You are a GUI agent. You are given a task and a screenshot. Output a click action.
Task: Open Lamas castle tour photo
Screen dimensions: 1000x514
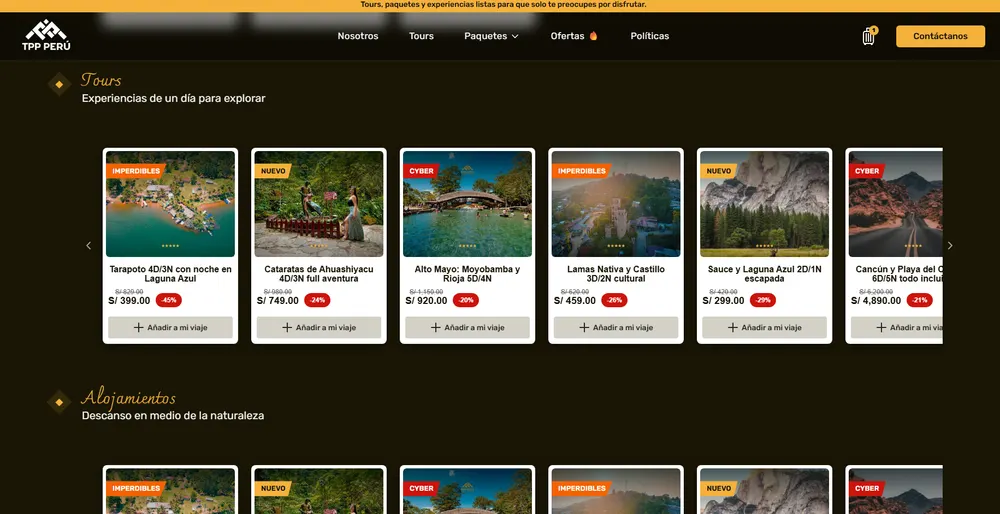[616, 204]
